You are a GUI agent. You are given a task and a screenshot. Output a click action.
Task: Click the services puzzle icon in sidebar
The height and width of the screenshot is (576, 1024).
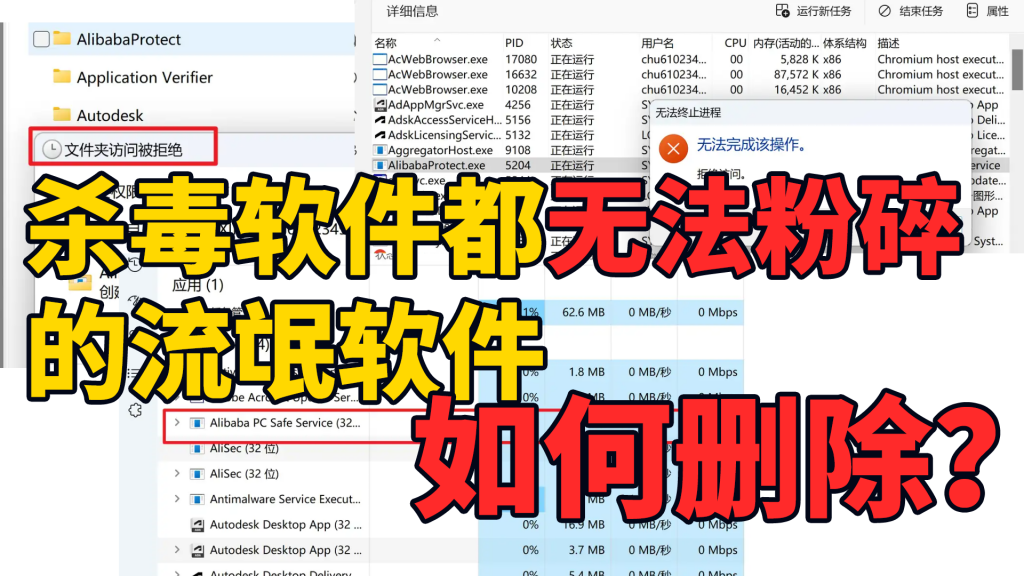click(136, 410)
